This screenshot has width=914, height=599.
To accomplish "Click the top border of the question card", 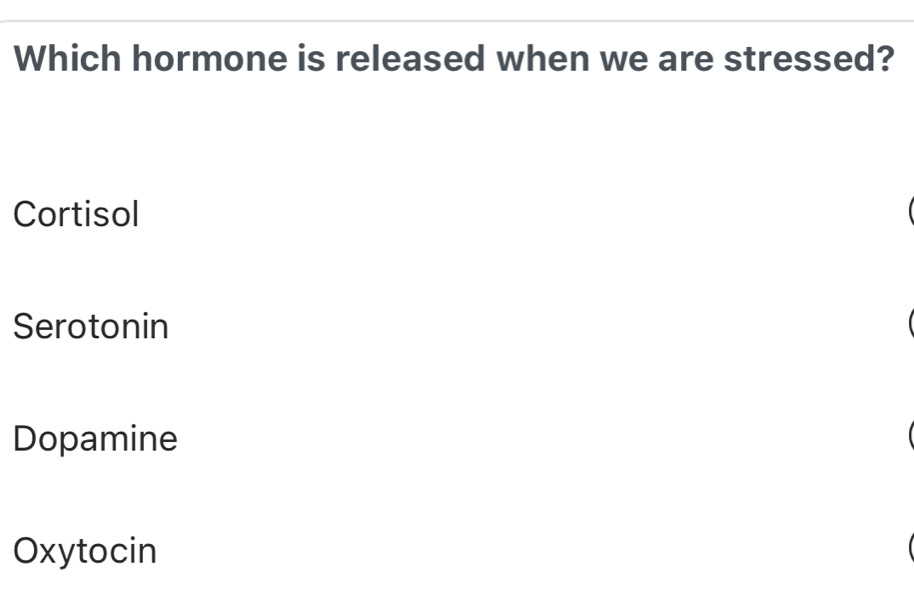I will pos(455,21).
